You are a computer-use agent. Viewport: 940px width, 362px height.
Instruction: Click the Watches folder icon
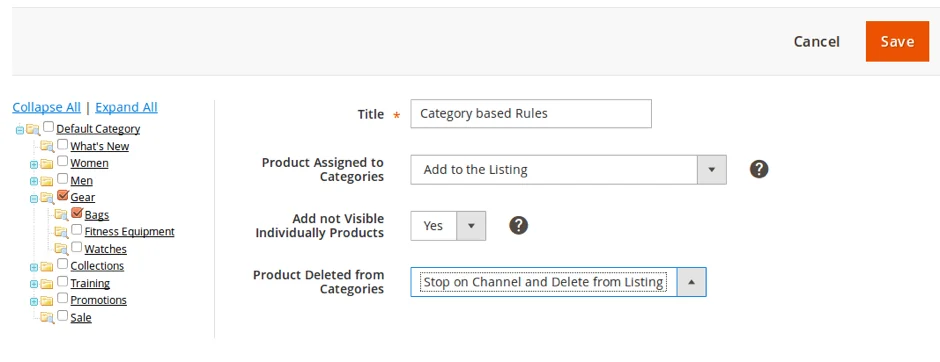pyautogui.click(x=61, y=249)
